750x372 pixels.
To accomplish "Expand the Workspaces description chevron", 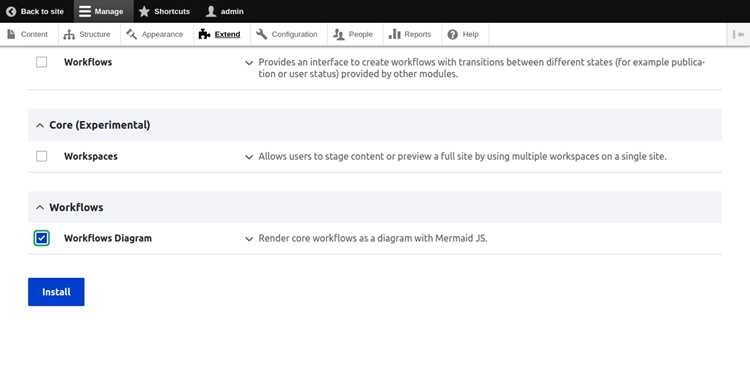I will tap(249, 157).
